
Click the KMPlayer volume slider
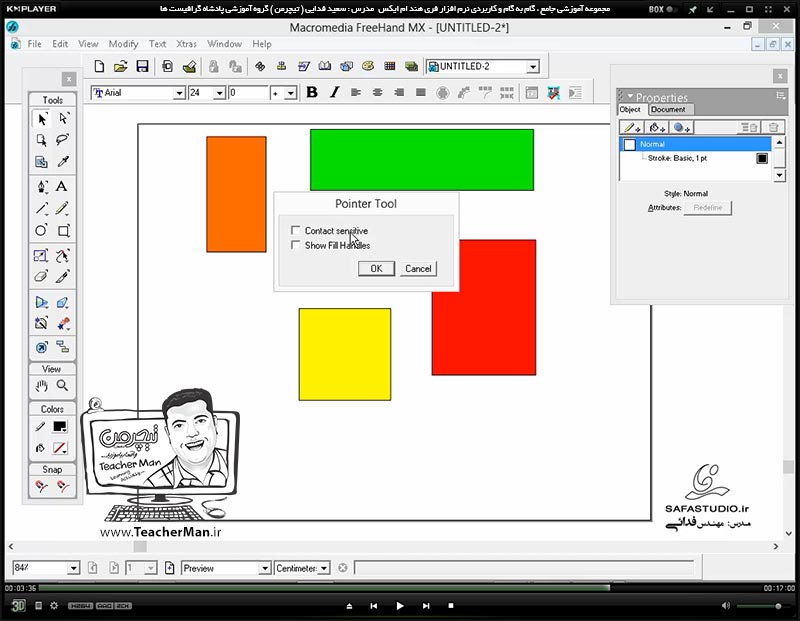tap(763, 606)
